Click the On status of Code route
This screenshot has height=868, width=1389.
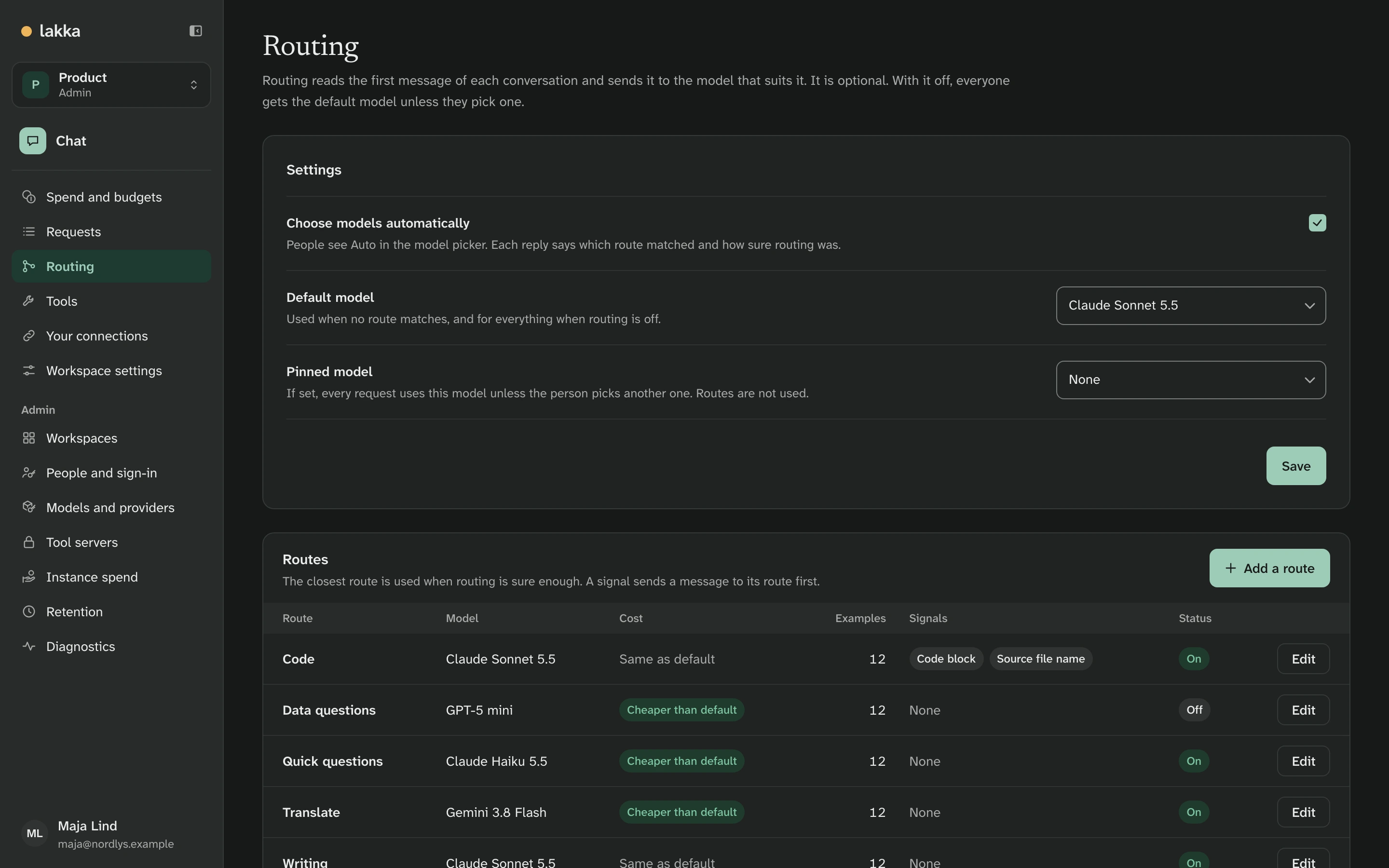click(x=1194, y=659)
